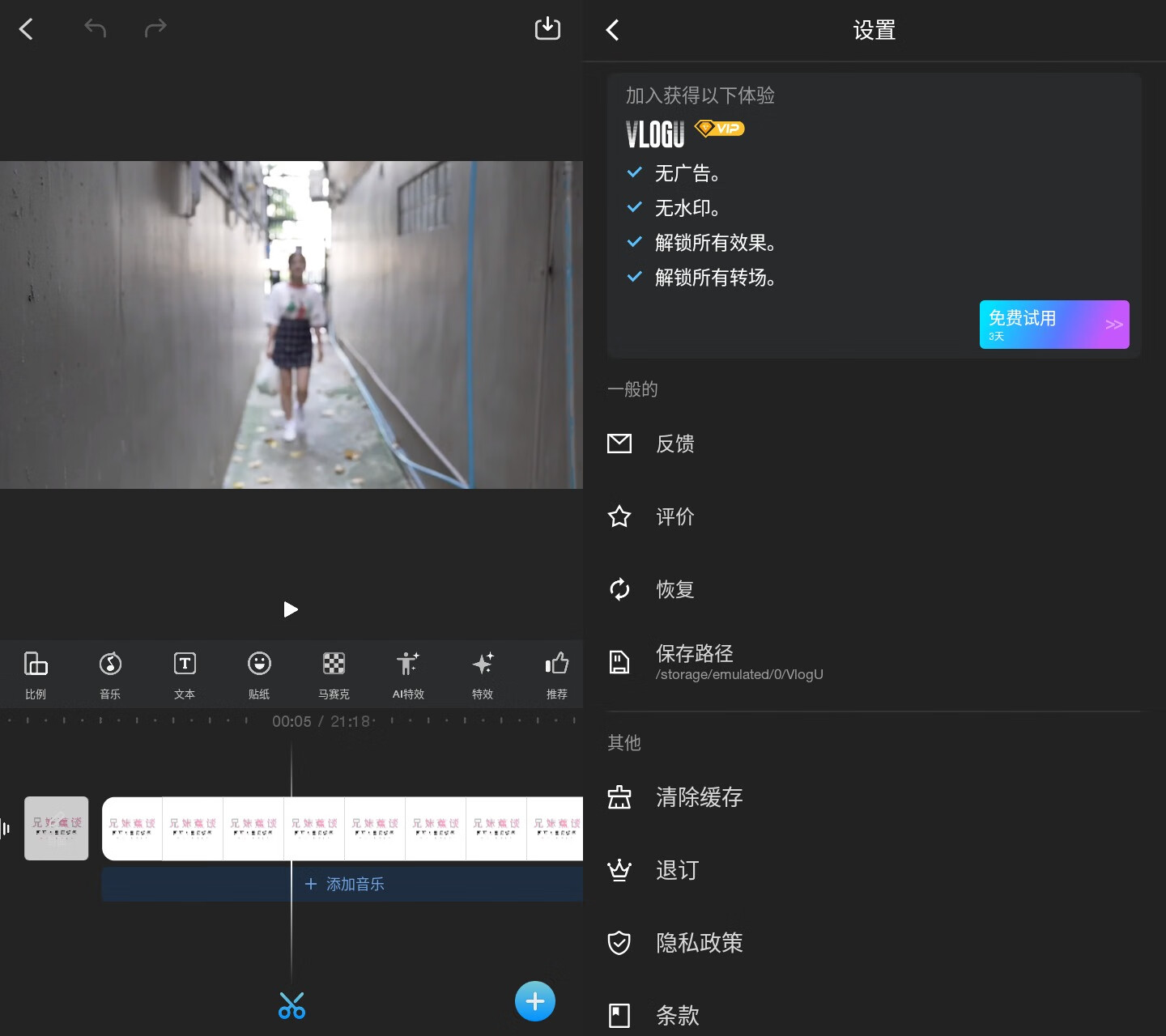Export video with the download icon
1166x1036 pixels.
click(547, 28)
